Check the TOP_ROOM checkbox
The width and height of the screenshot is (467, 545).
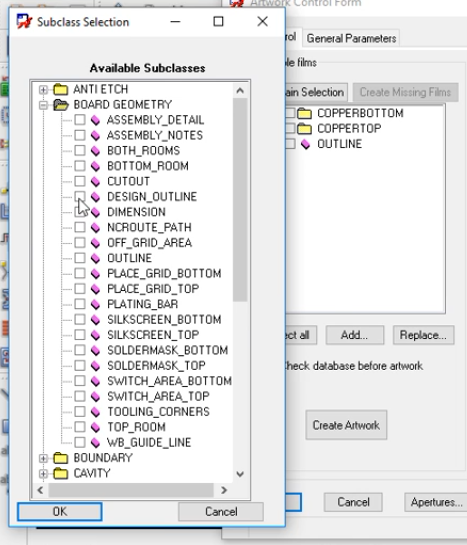pyautogui.click(x=80, y=427)
